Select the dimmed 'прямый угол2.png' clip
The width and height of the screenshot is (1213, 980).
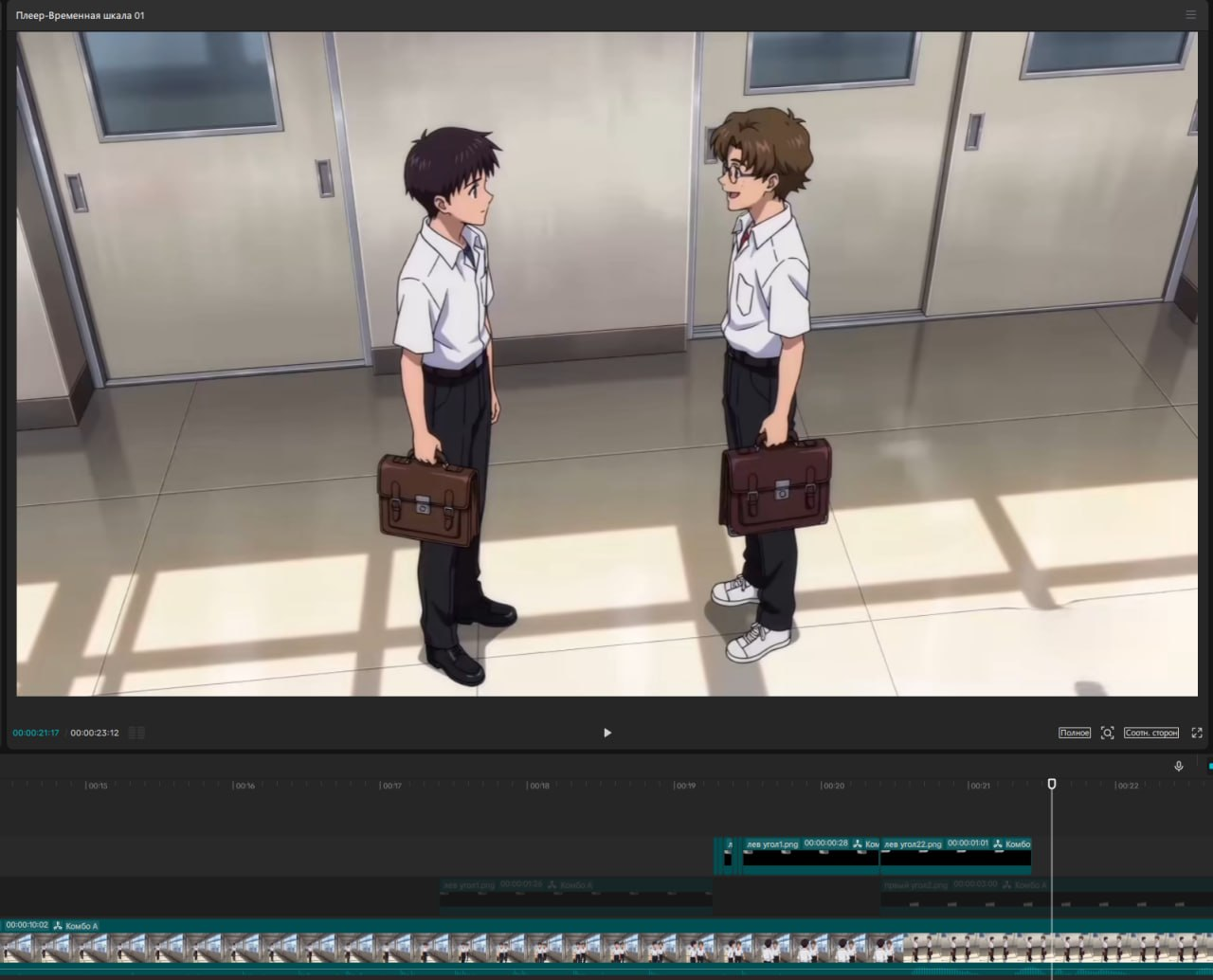click(1046, 895)
